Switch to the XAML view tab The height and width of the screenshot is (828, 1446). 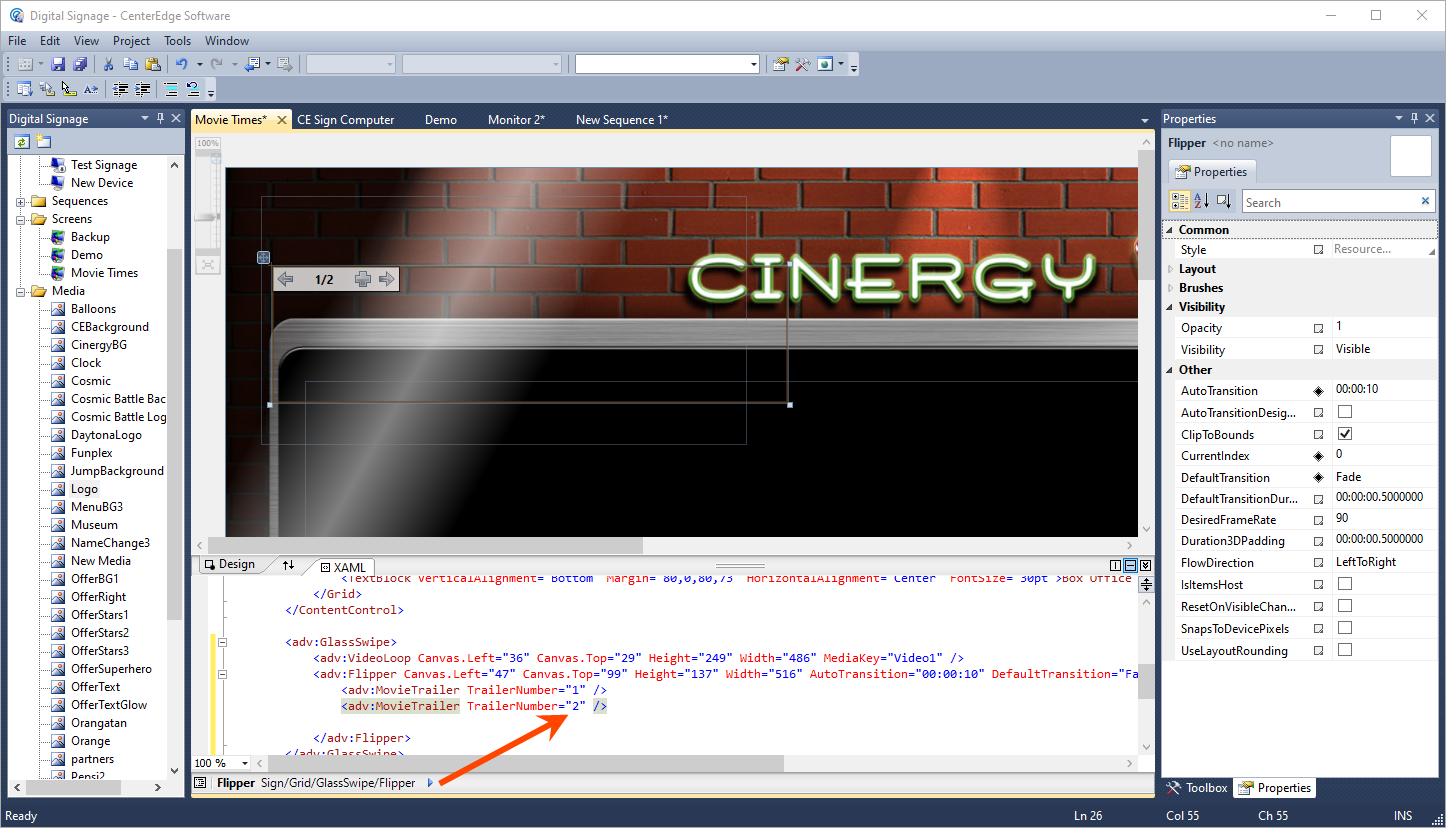[343, 567]
